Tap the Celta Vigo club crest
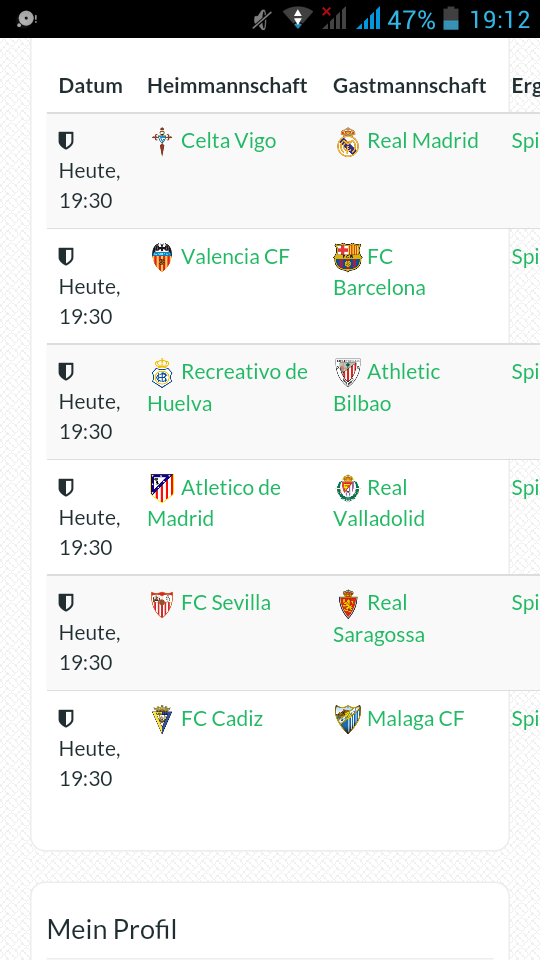540x960 pixels. coord(162,141)
